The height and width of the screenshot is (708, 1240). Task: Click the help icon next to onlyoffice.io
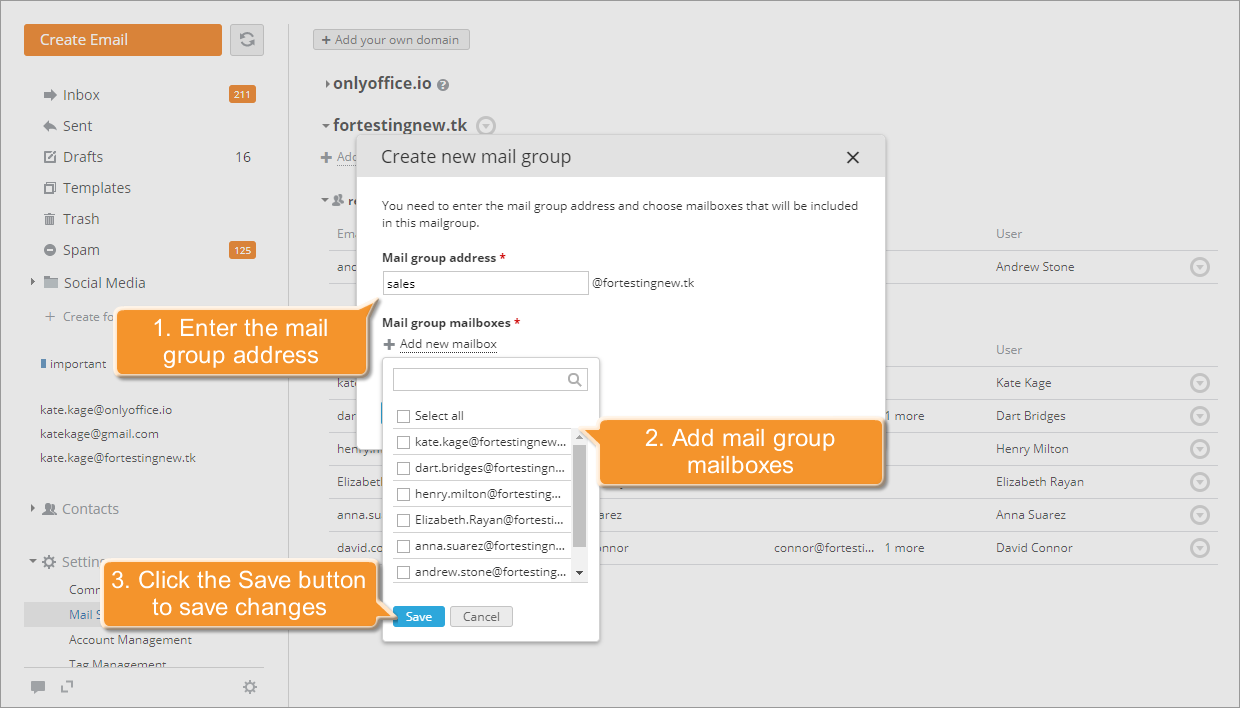click(443, 84)
